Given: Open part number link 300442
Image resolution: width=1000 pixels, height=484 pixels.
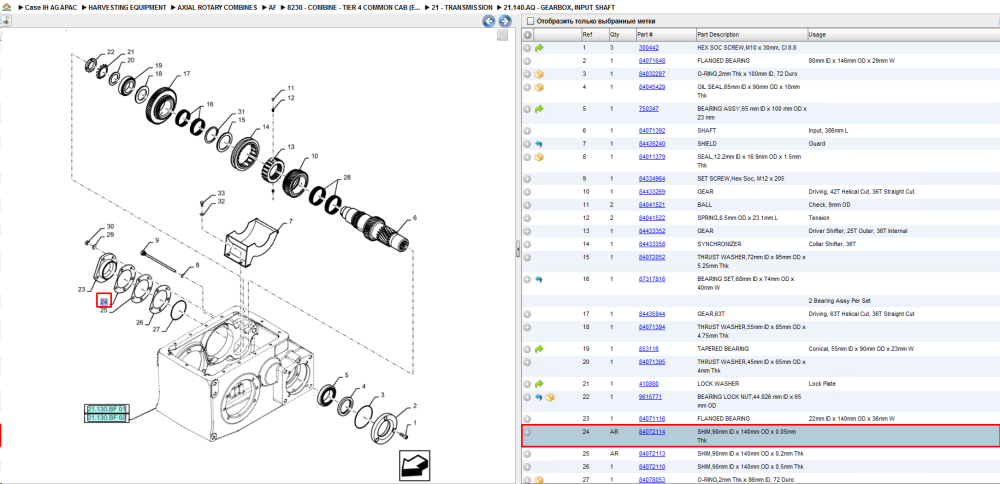Looking at the screenshot, I should pyautogui.click(x=649, y=48).
